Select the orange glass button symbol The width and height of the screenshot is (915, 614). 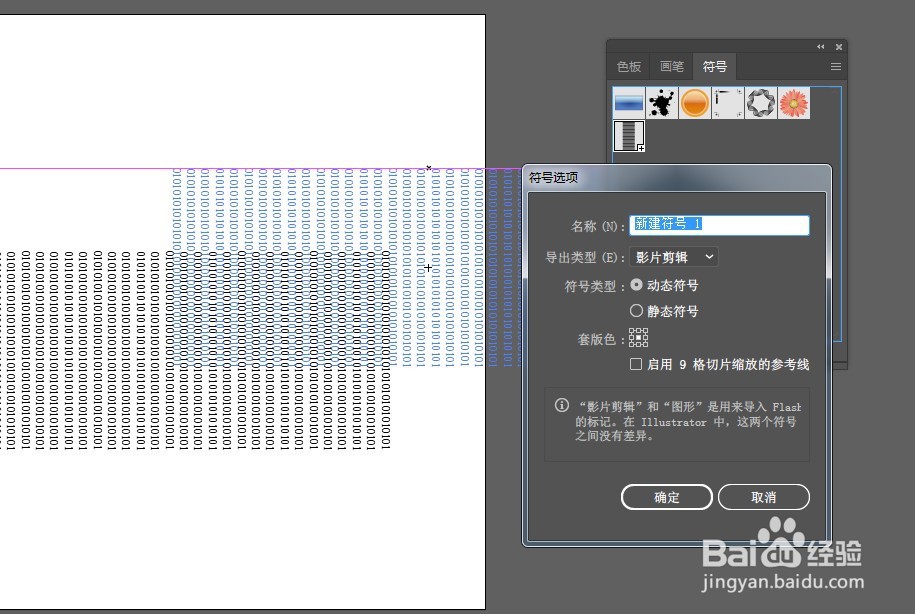694,102
